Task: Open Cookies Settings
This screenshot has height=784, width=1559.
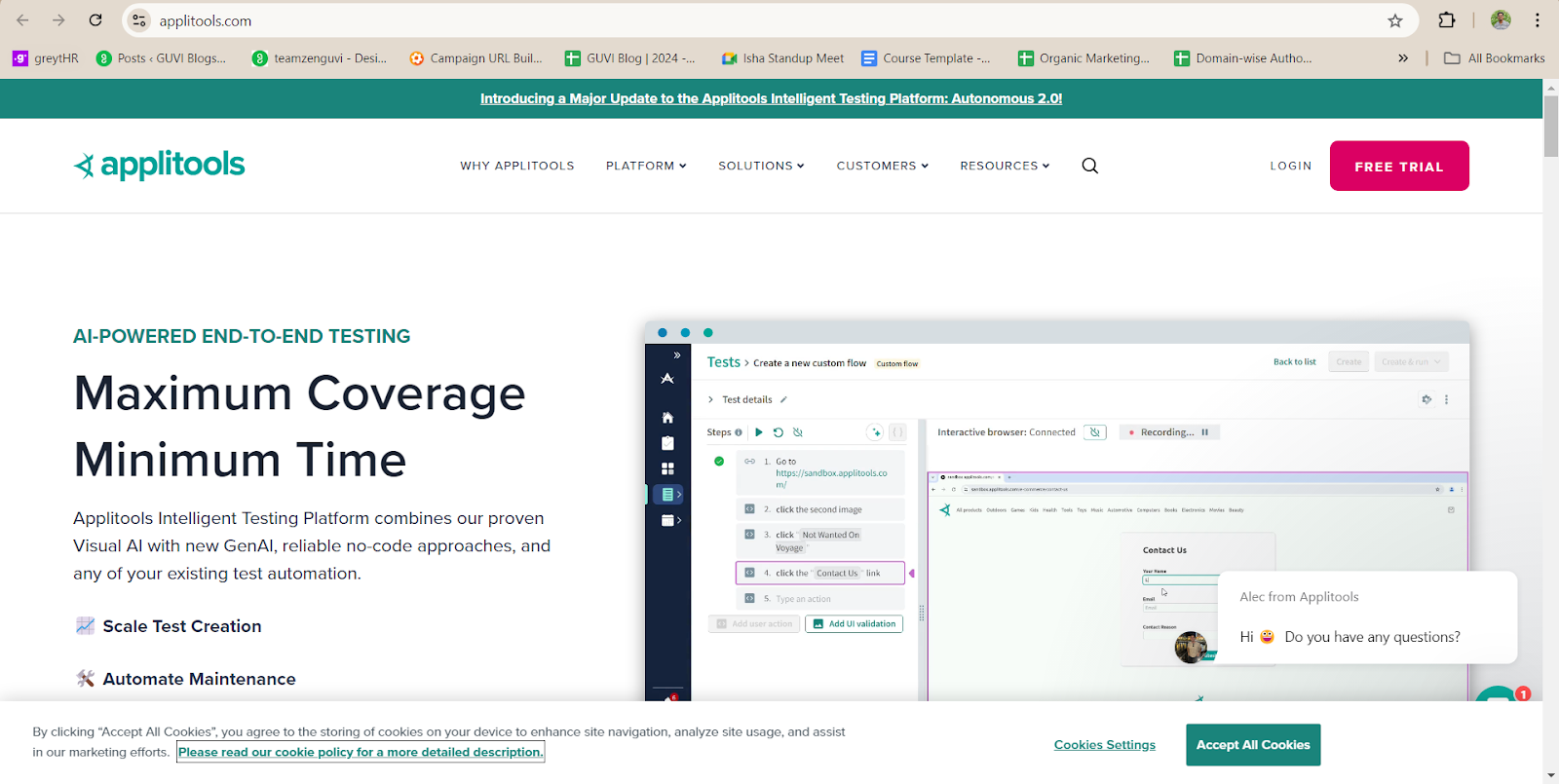Action: (x=1105, y=745)
